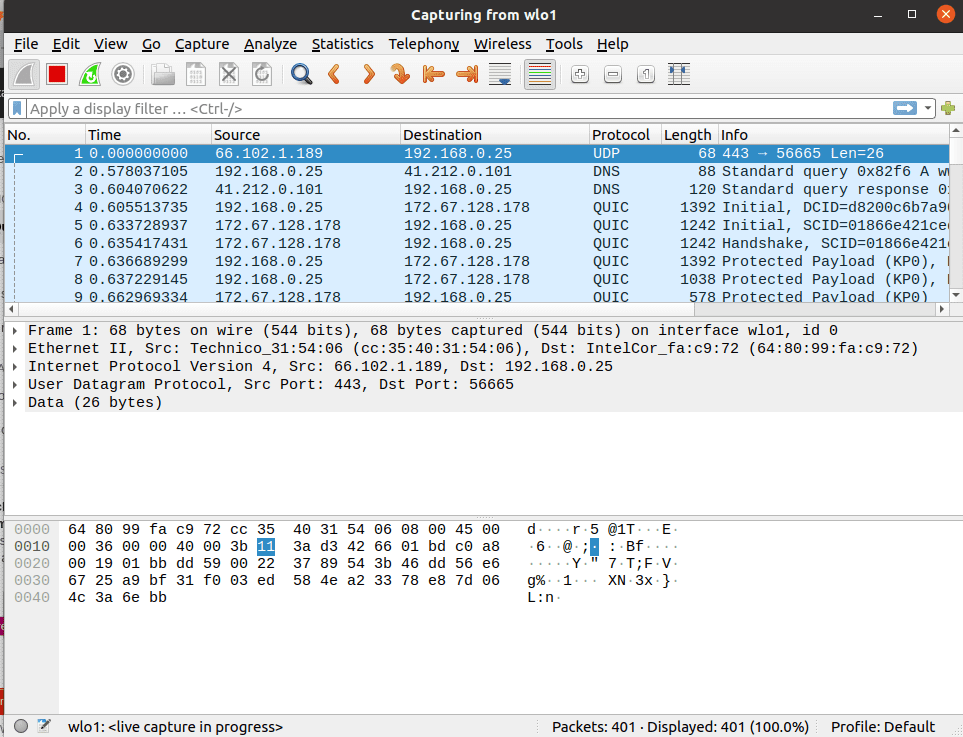Open the Go menu

point(151,44)
